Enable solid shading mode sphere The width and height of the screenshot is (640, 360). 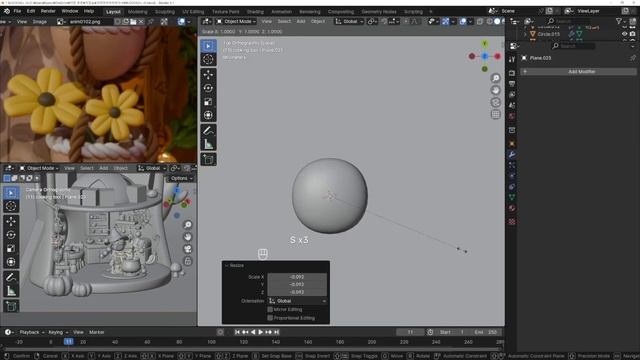(497, 21)
